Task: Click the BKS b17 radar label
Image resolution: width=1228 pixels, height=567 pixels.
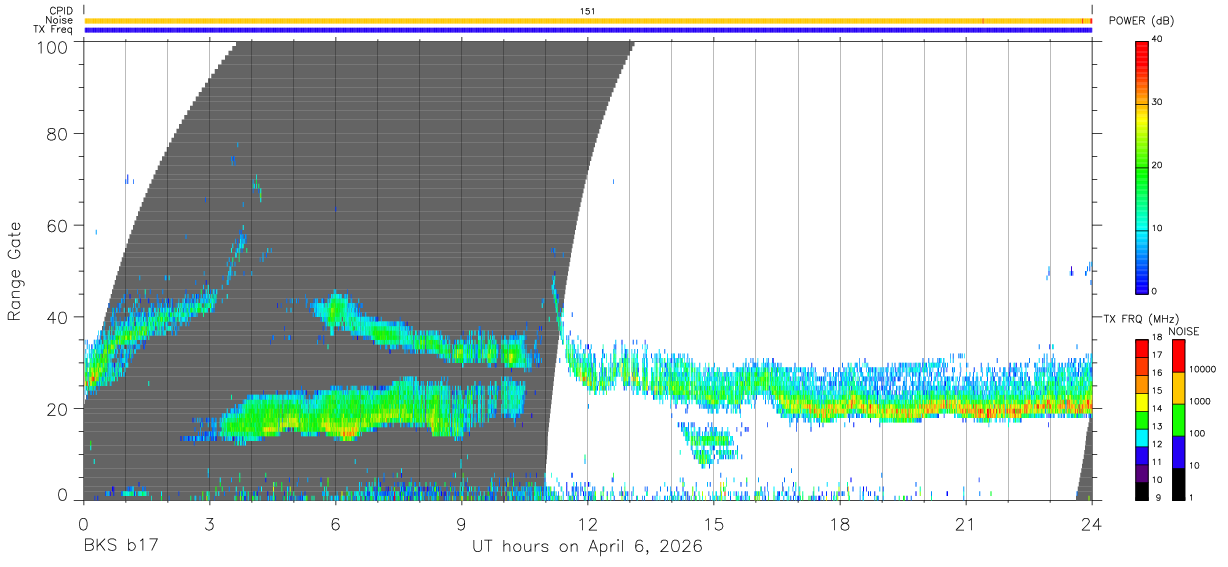Action: click(x=120, y=547)
